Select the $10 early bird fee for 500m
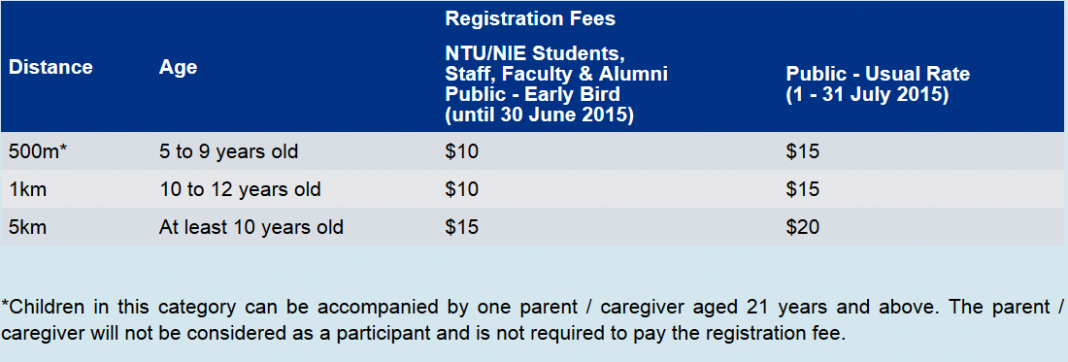Viewport: 1068px width, 362px height. [462, 151]
